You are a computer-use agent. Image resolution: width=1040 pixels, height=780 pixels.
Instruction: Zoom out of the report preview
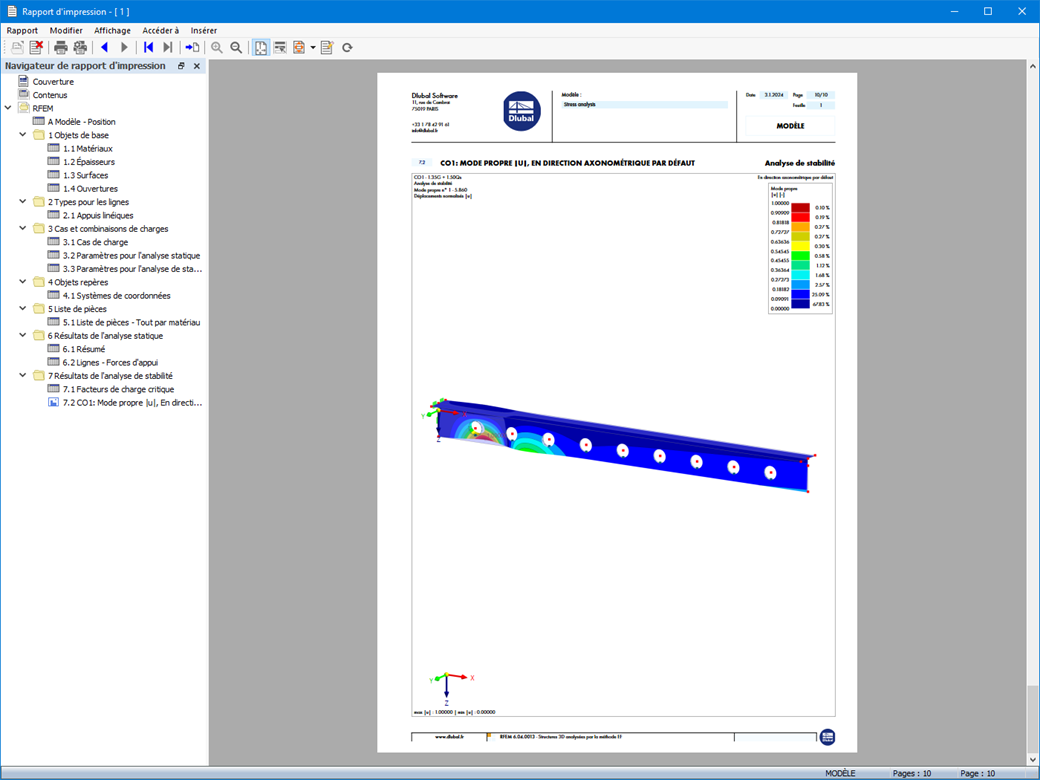236,47
